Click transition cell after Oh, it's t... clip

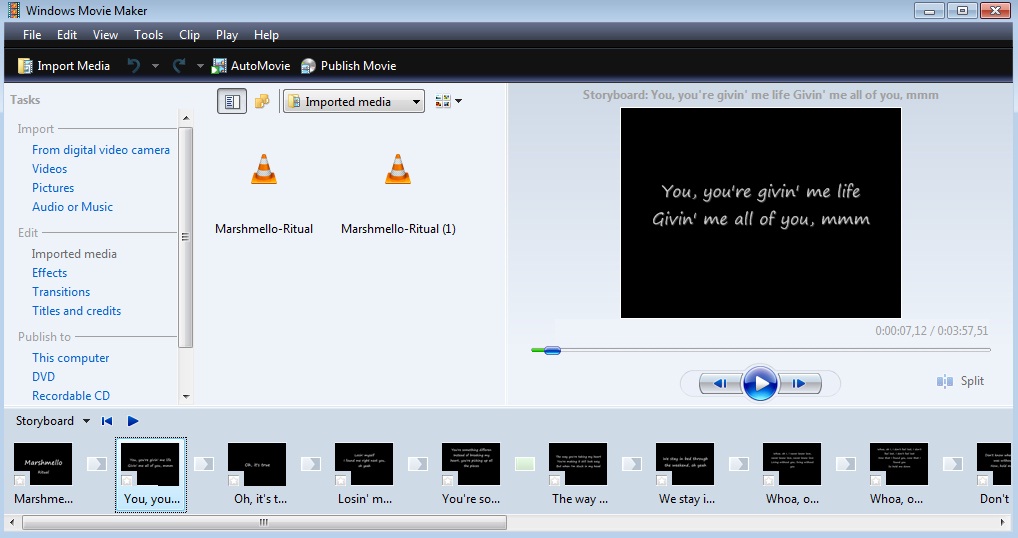(x=310, y=464)
